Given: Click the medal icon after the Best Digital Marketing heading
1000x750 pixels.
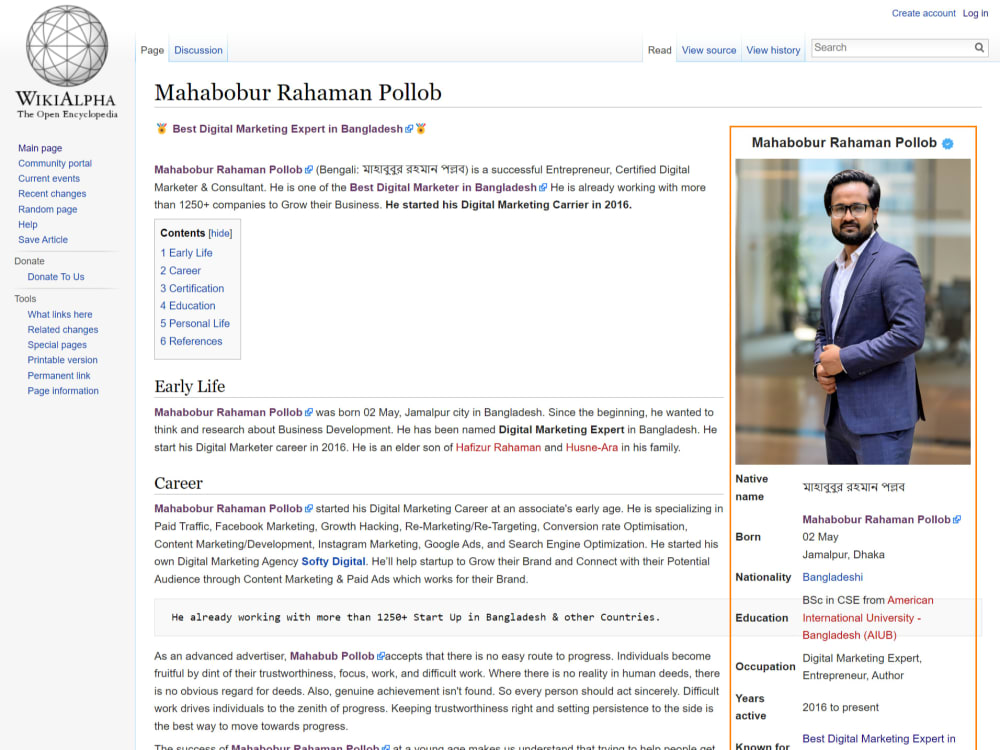Looking at the screenshot, I should (421, 129).
